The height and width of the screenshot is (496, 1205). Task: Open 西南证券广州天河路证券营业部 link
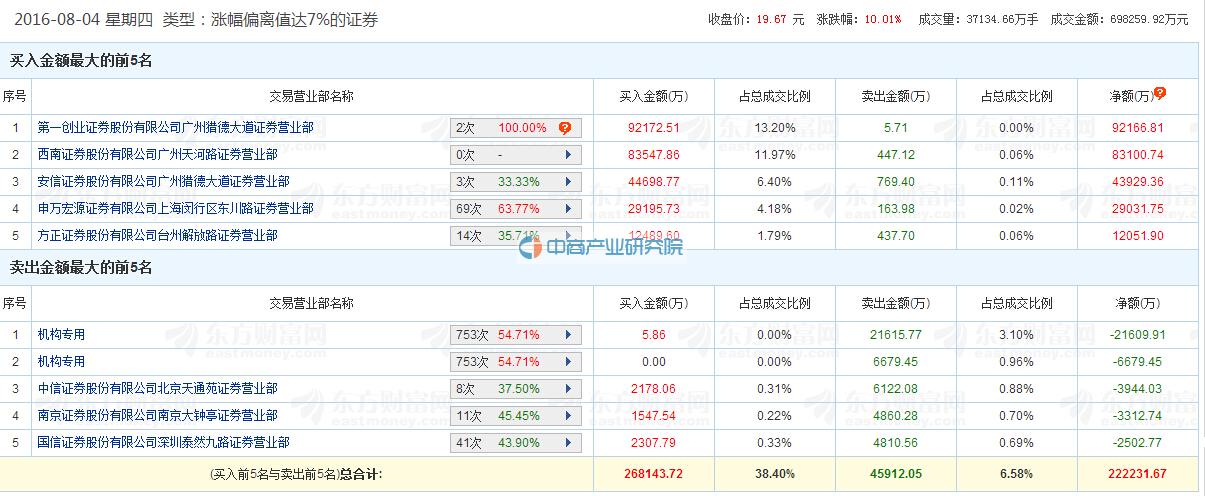pos(157,155)
